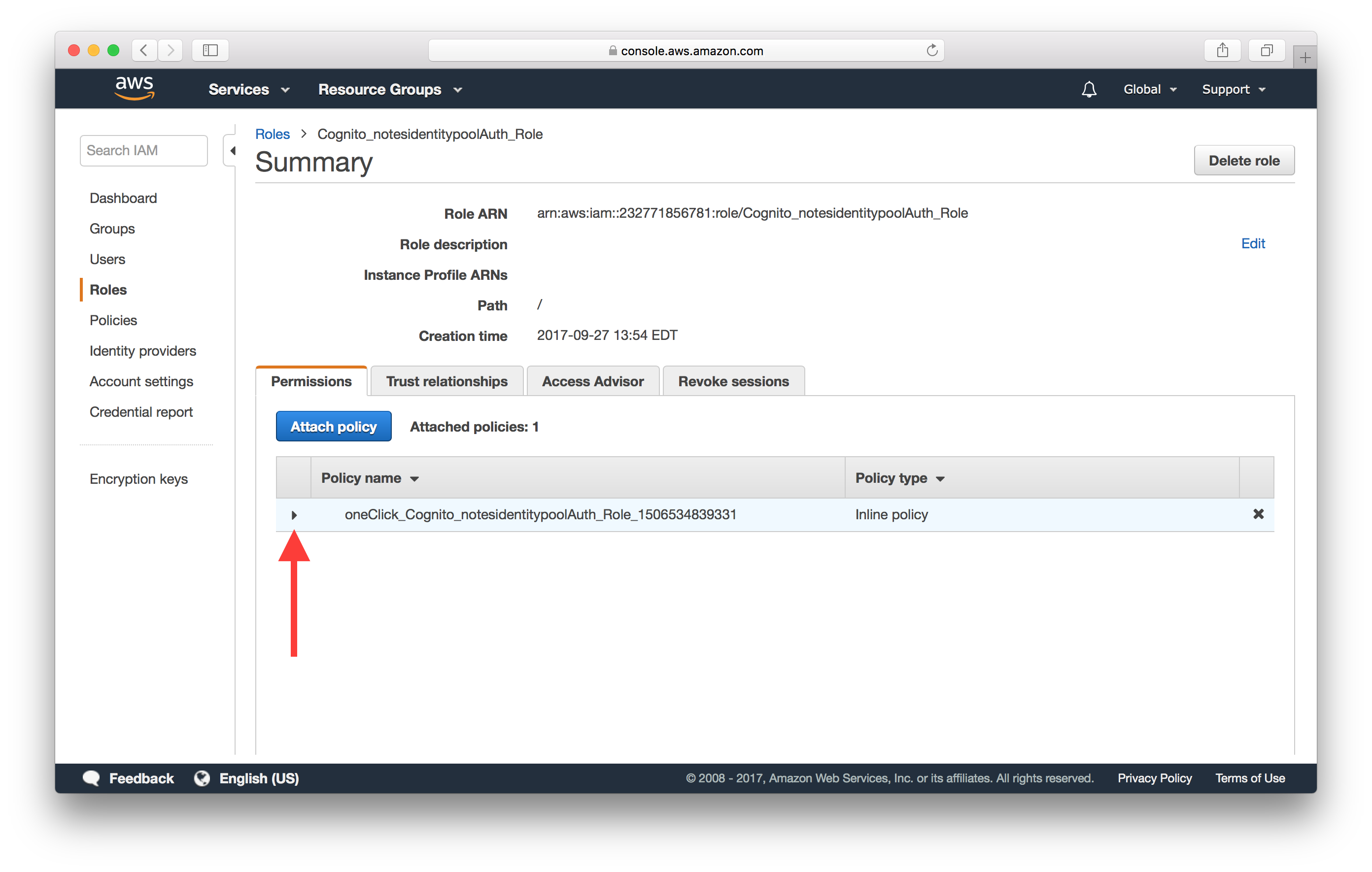Click the Attach policy button

point(330,426)
